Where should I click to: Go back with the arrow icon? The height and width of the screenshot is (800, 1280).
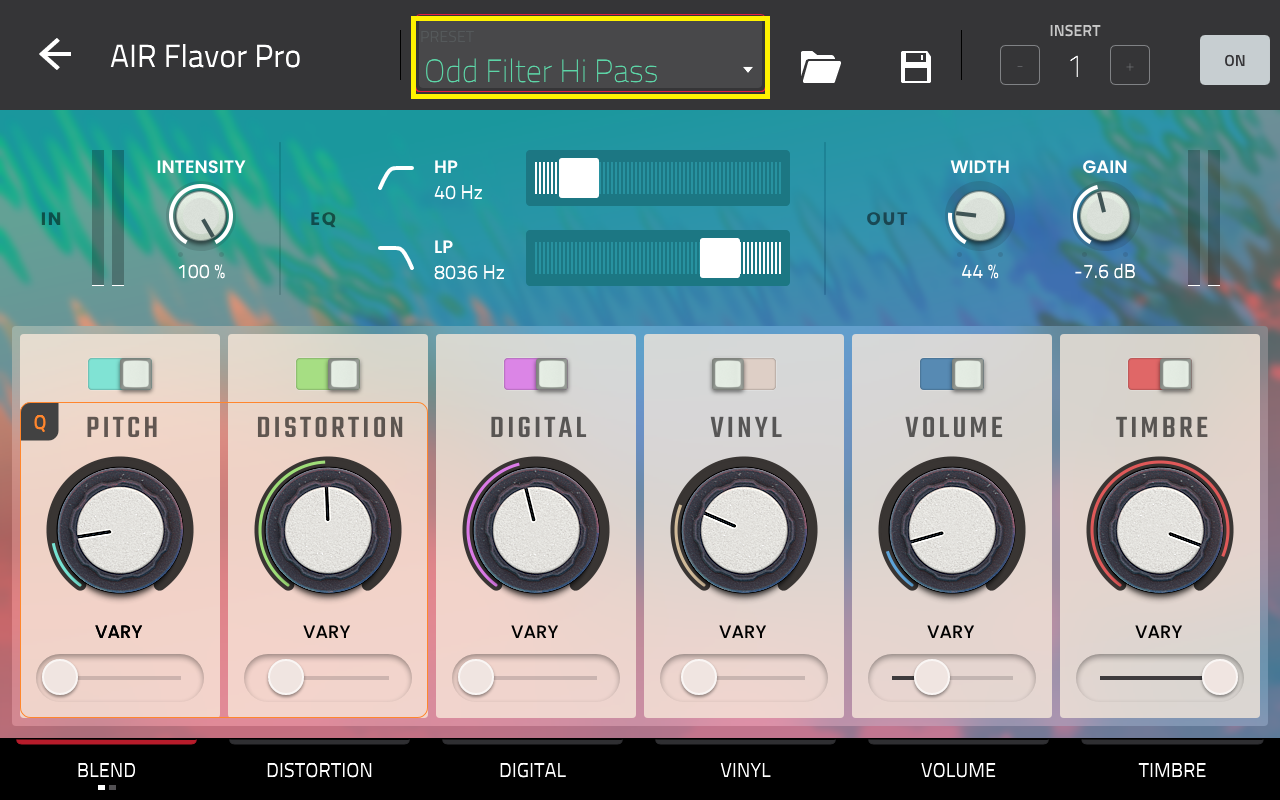point(55,55)
